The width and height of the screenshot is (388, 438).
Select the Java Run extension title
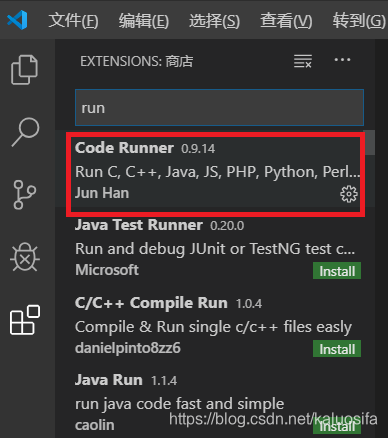pyautogui.click(x=109, y=380)
